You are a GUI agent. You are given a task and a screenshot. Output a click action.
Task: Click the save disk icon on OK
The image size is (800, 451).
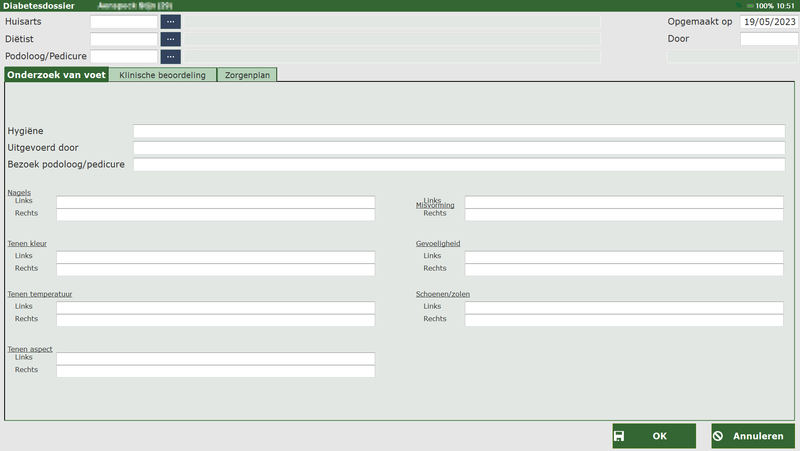tap(619, 436)
